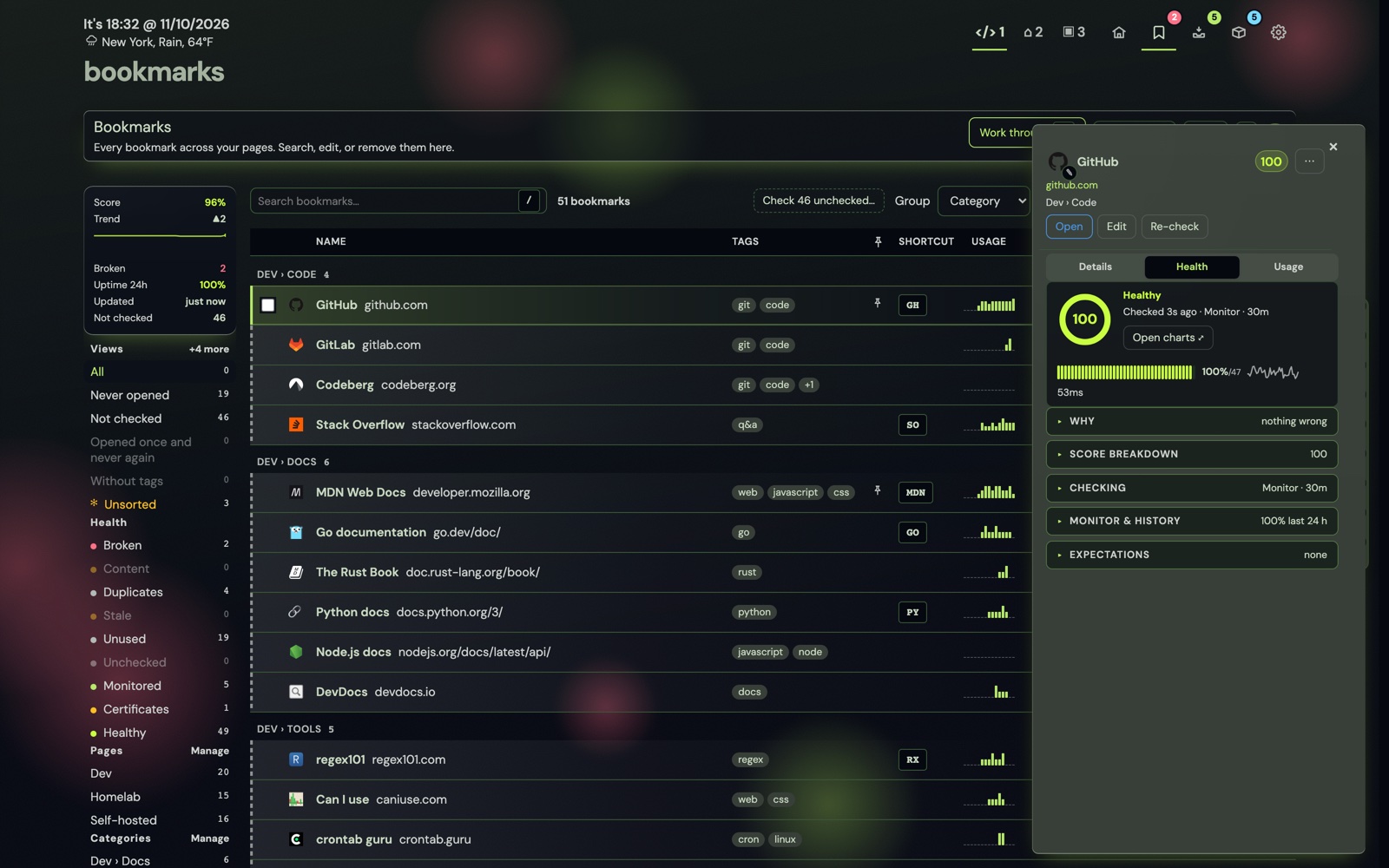Viewport: 1389px width, 868px height.
Task: Select the Health tab
Action: (x=1192, y=266)
